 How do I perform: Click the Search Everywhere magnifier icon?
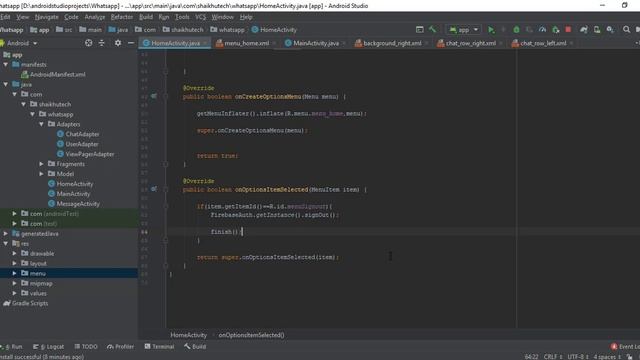point(626,30)
